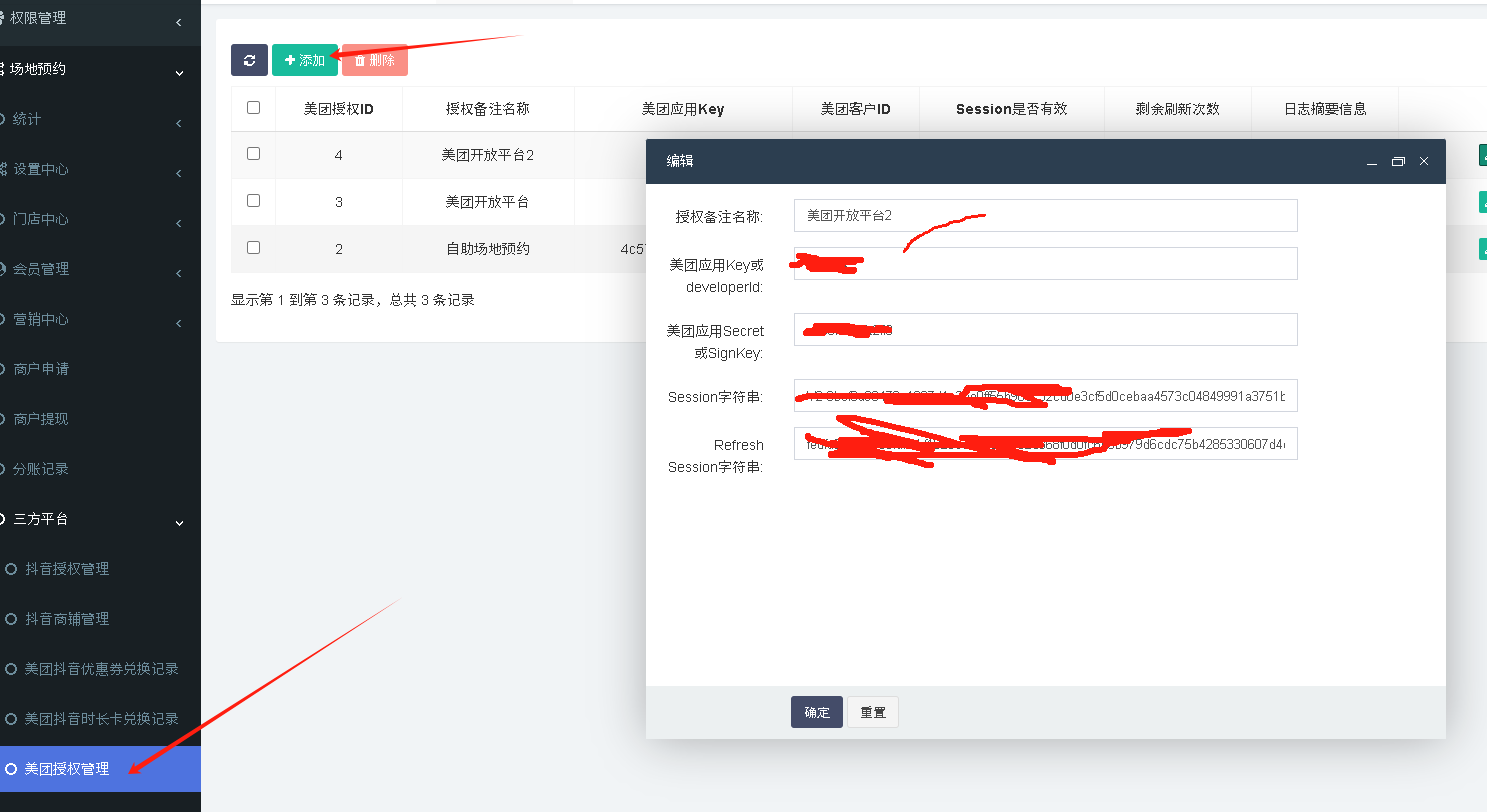
Task: Open 美团抖音时长卡兑换记录 page
Action: (x=100, y=719)
